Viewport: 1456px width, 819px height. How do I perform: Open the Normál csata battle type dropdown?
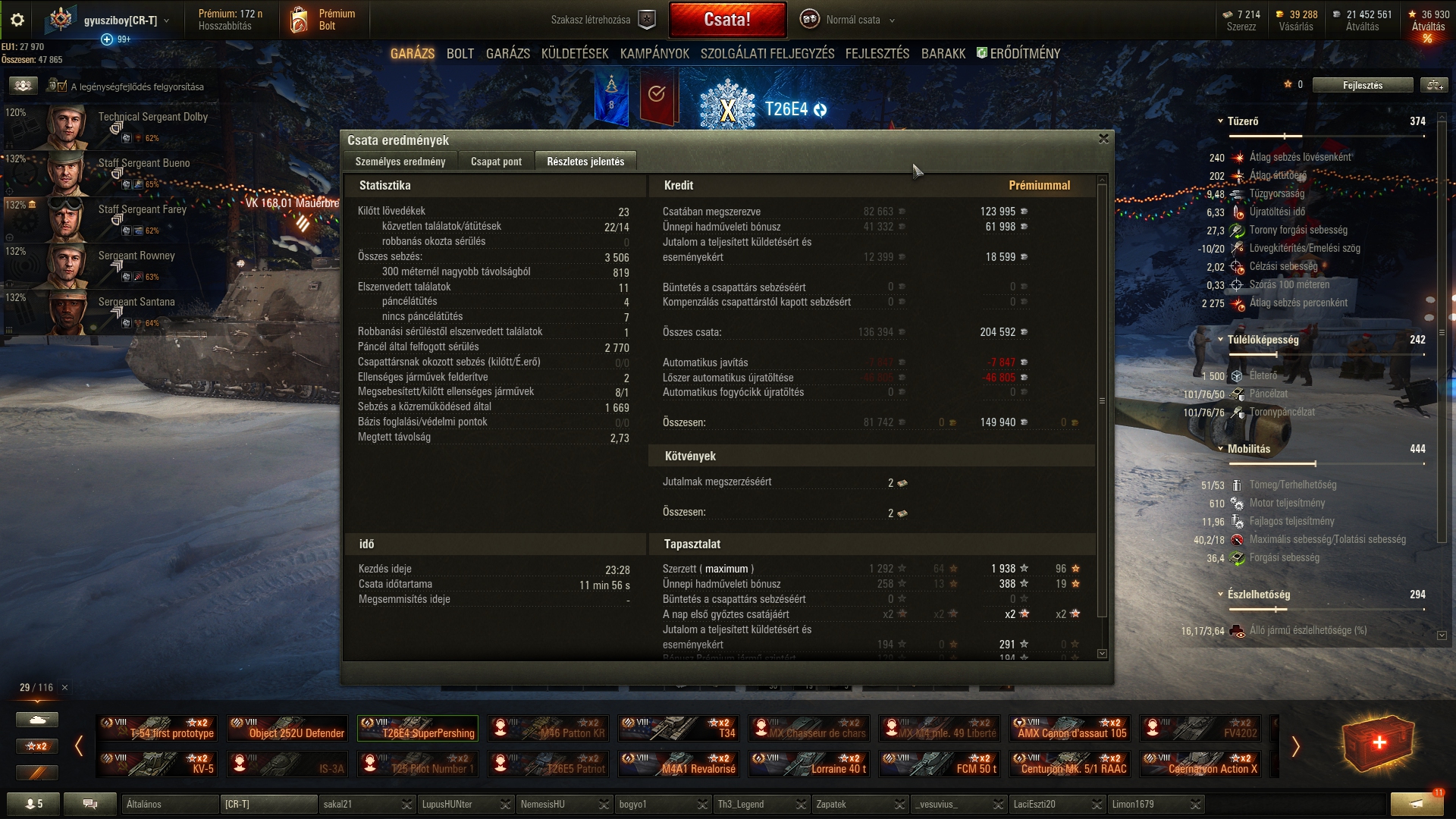tap(849, 20)
